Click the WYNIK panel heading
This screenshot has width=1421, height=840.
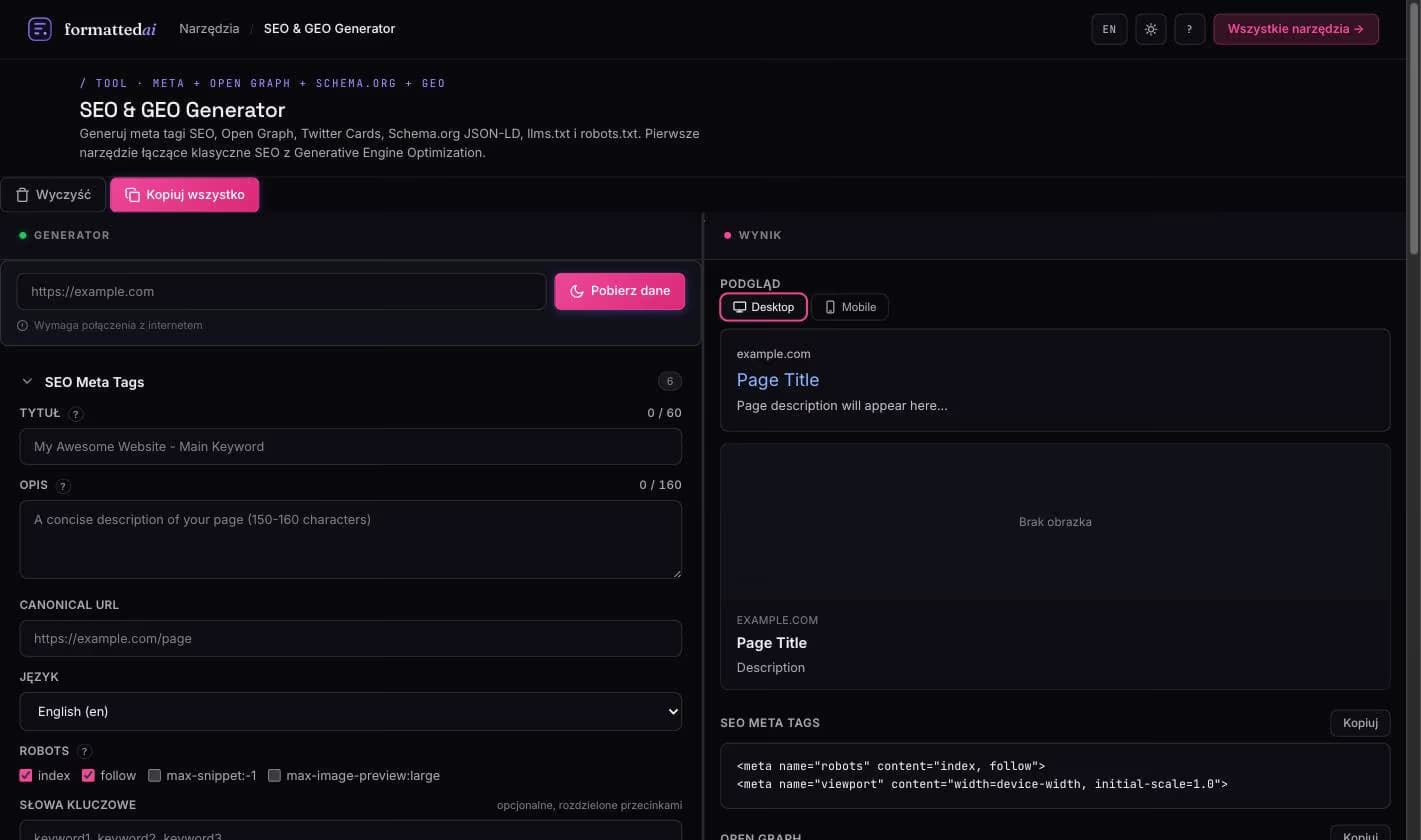[x=760, y=235]
